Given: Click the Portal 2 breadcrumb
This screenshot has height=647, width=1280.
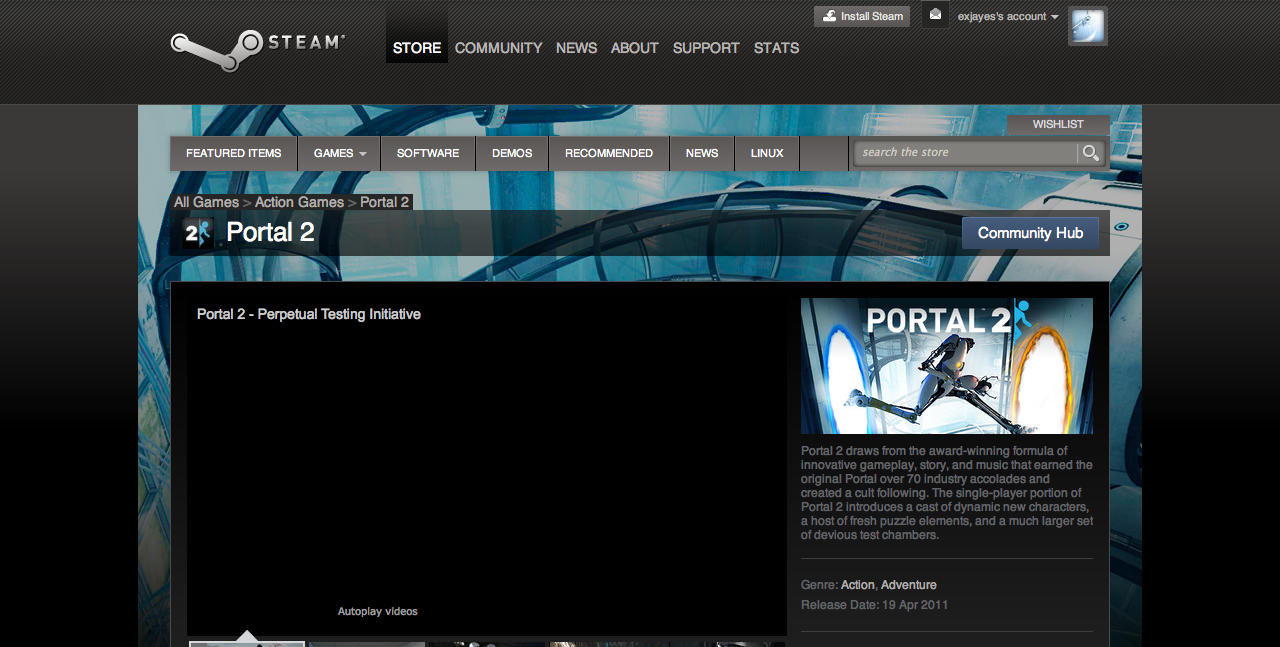Looking at the screenshot, I should [x=384, y=202].
